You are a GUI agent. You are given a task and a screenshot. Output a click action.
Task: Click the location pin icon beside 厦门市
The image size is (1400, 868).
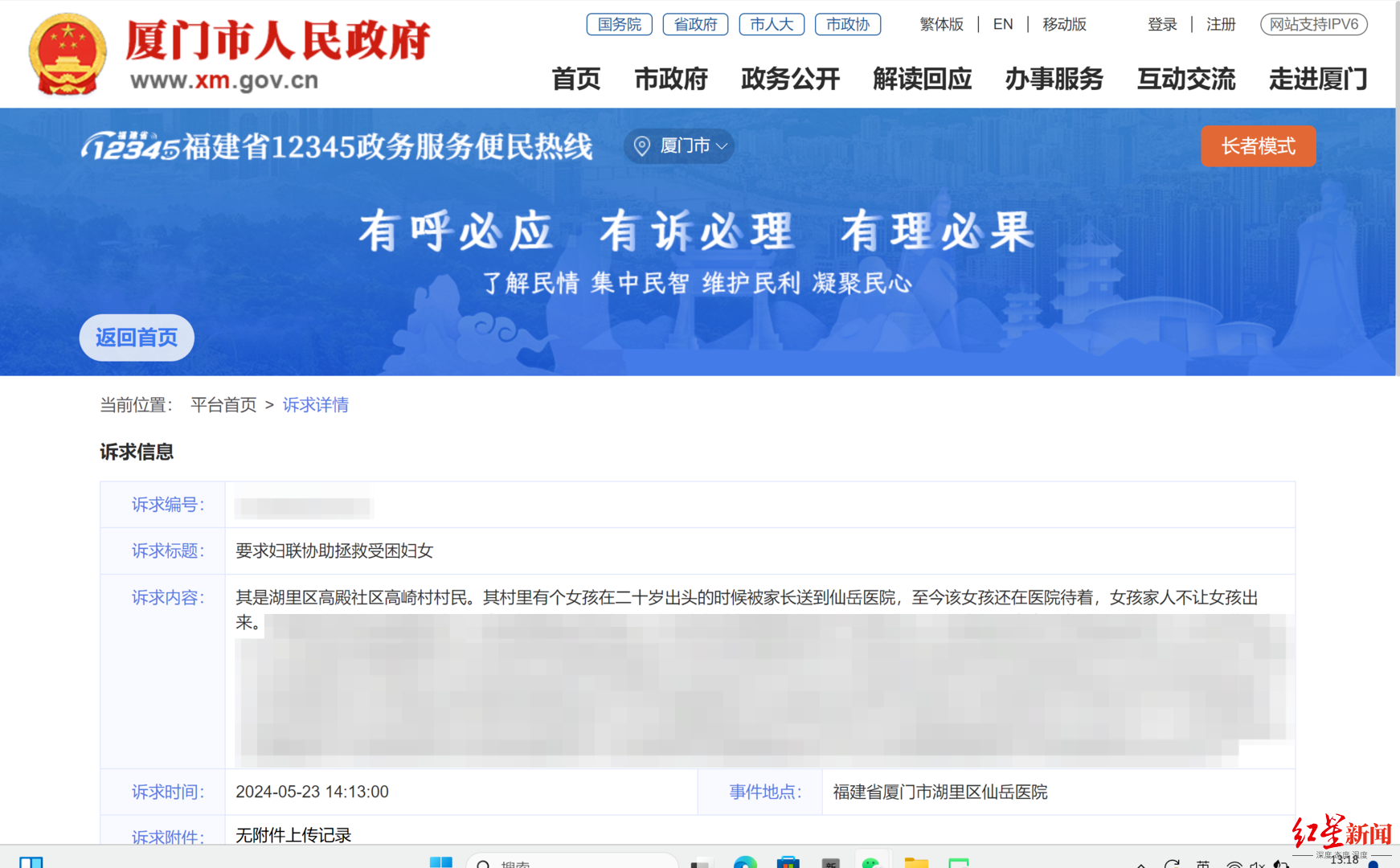point(642,145)
